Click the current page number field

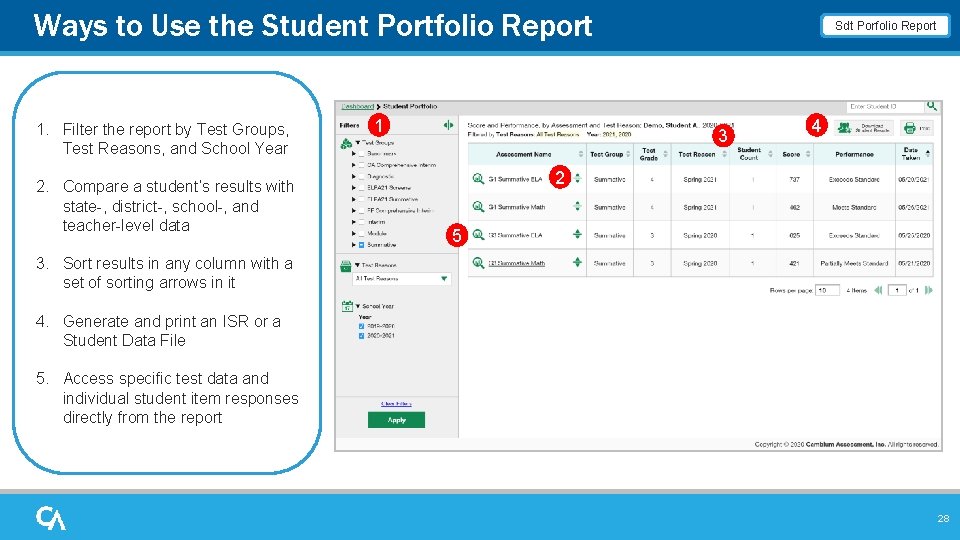click(896, 290)
